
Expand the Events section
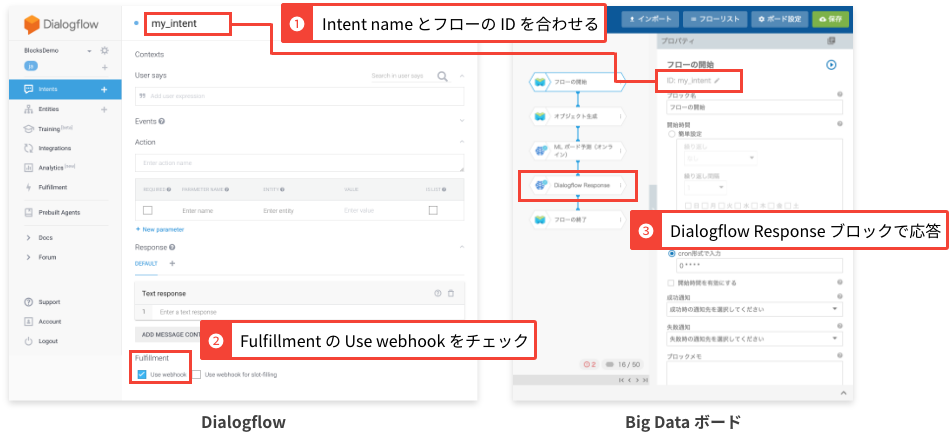(x=462, y=121)
